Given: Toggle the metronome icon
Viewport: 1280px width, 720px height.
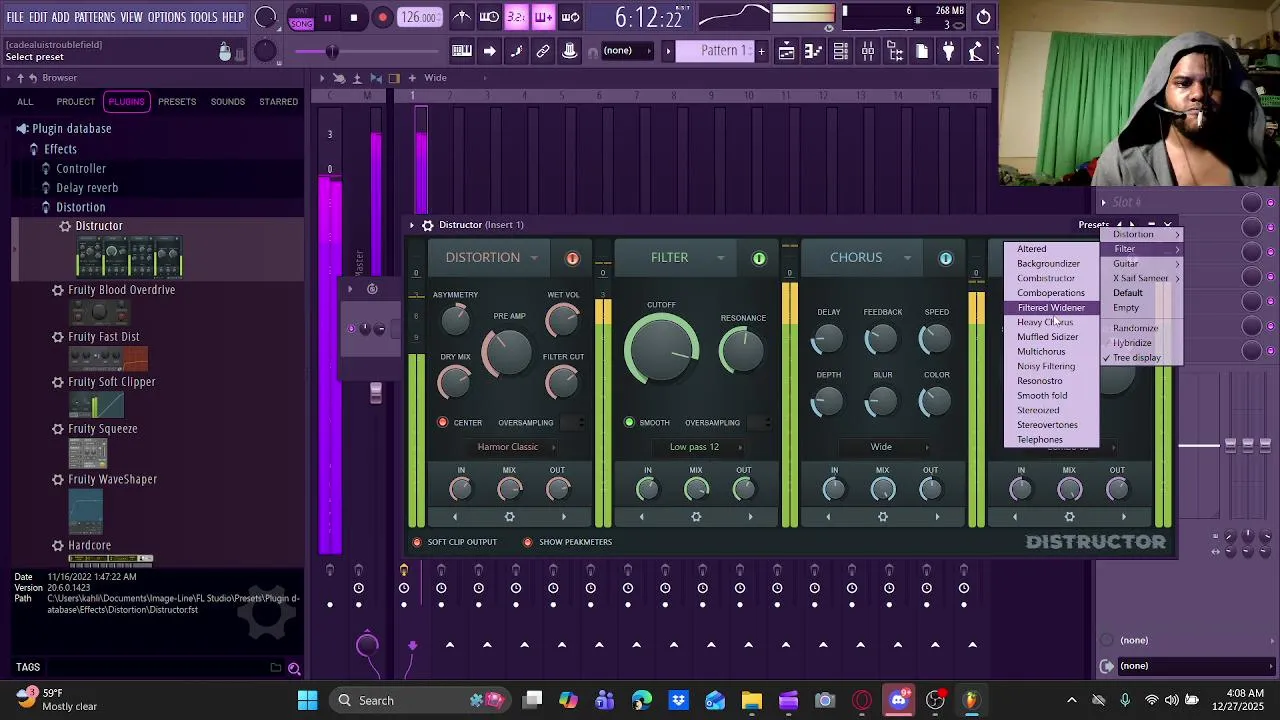Looking at the screenshot, I should [462, 17].
